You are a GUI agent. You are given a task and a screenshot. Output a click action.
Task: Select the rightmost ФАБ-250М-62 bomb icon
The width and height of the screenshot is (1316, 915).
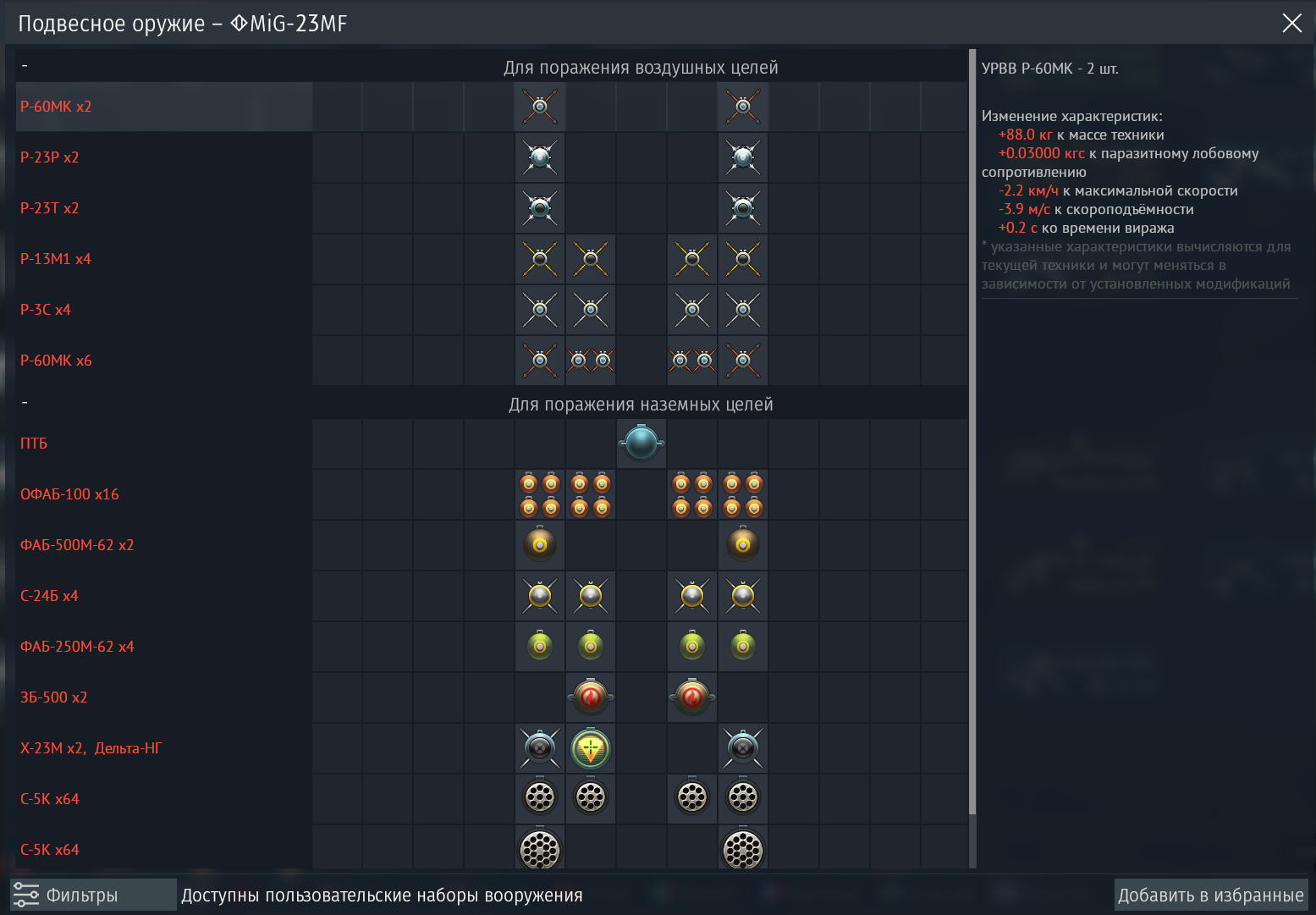tap(743, 647)
